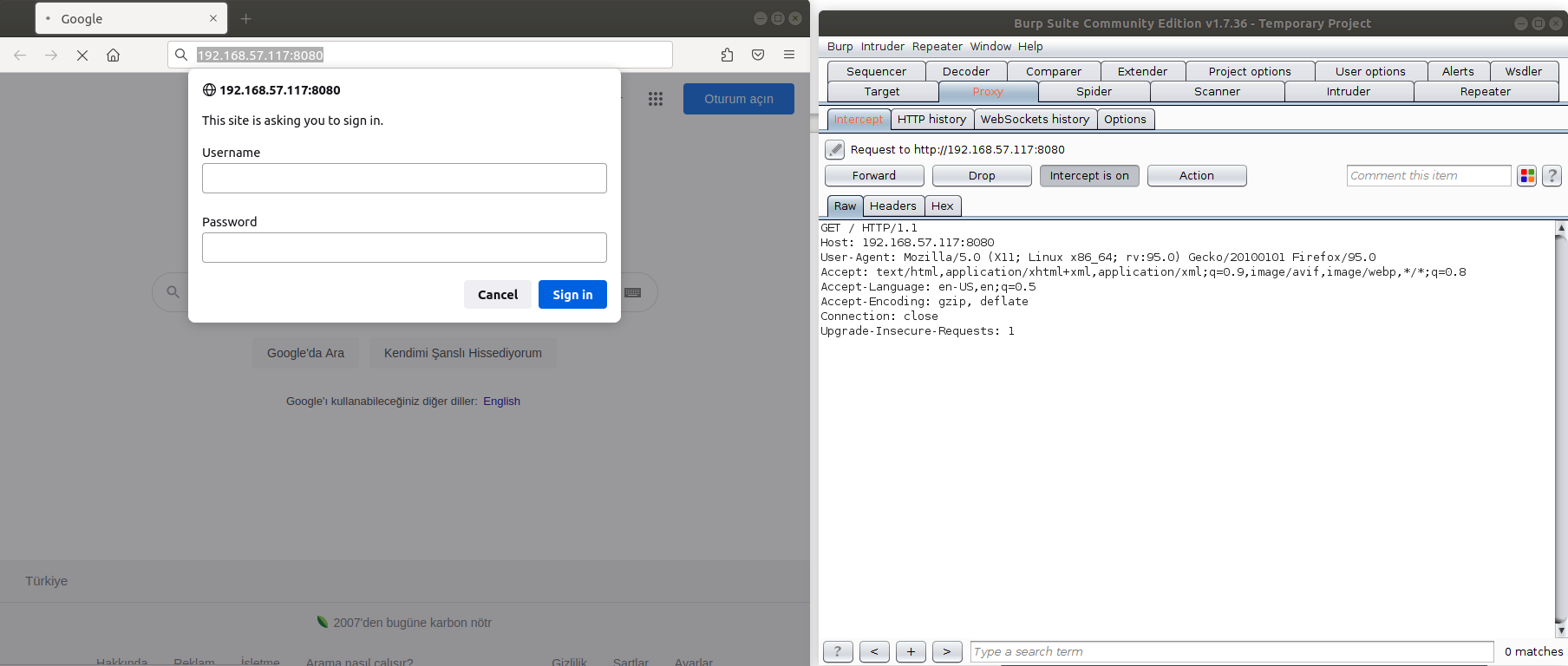
Task: Open the Proxy Options sub-tab
Action: (x=1126, y=119)
